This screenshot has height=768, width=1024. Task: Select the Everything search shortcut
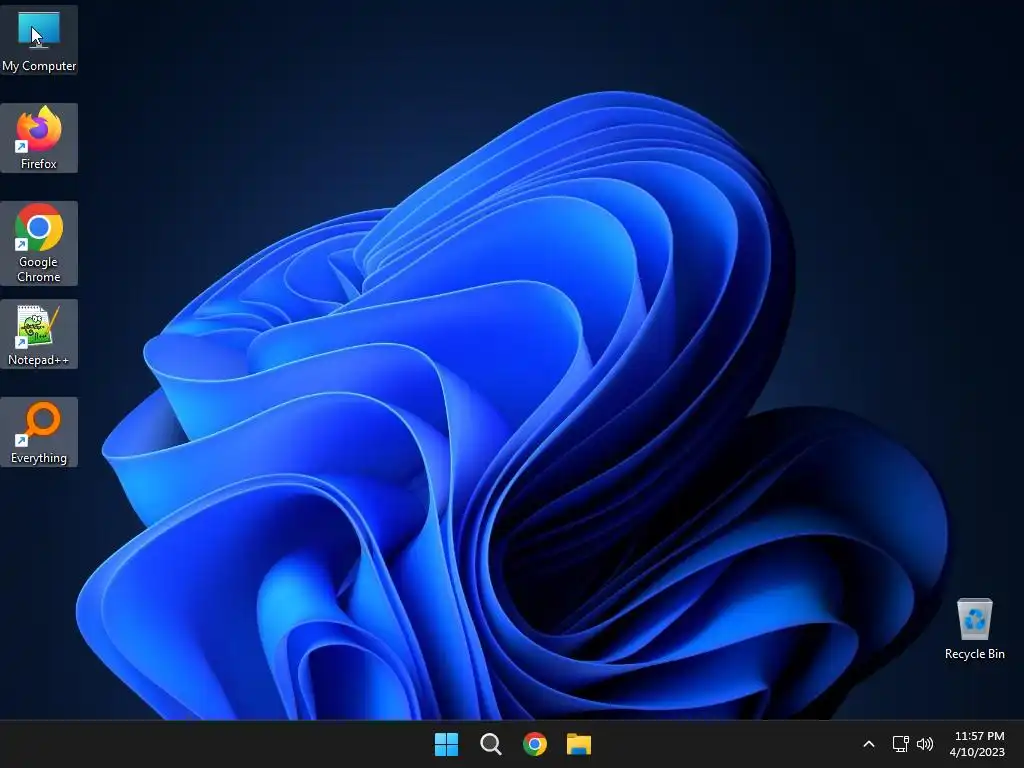pyautogui.click(x=39, y=432)
